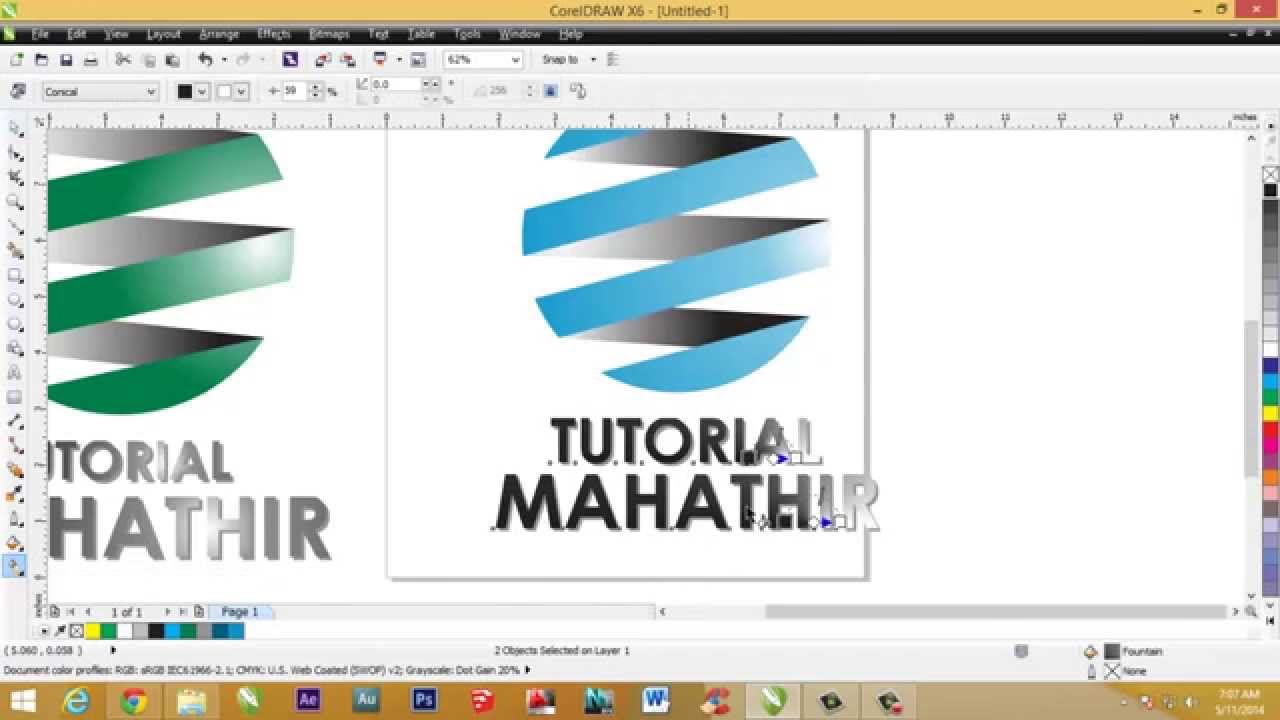Go to the previous page arrow

point(88,611)
